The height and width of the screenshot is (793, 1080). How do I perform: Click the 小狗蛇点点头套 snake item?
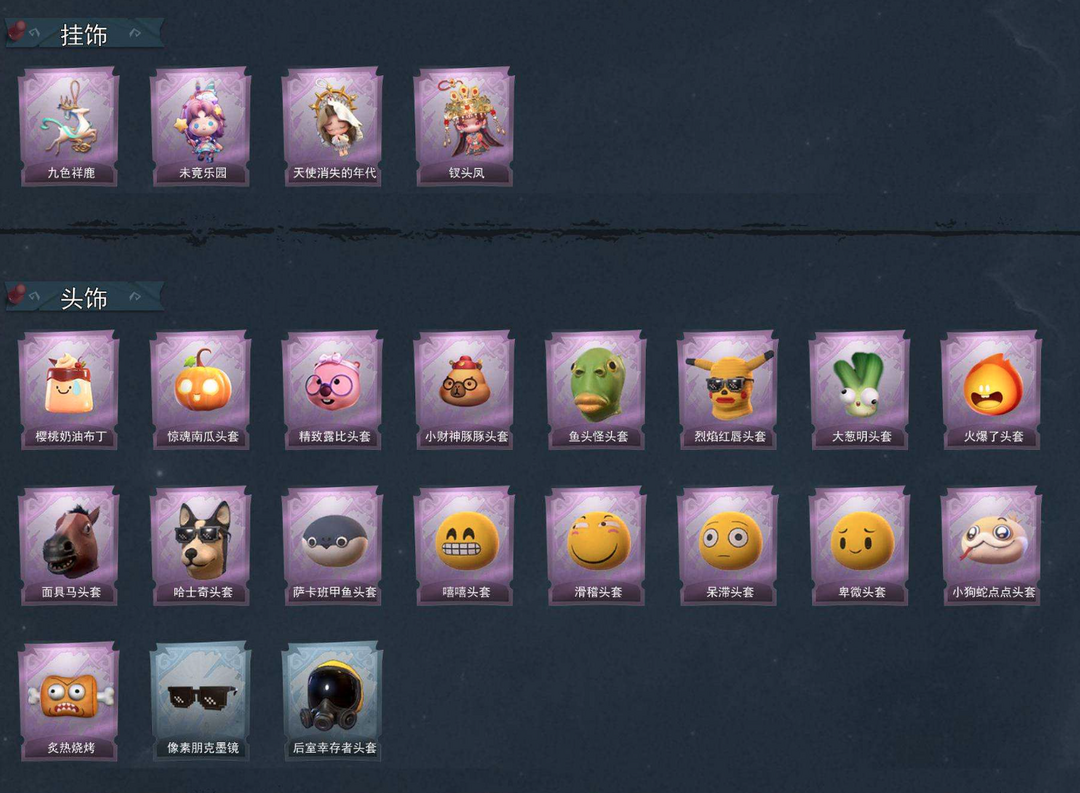(992, 546)
